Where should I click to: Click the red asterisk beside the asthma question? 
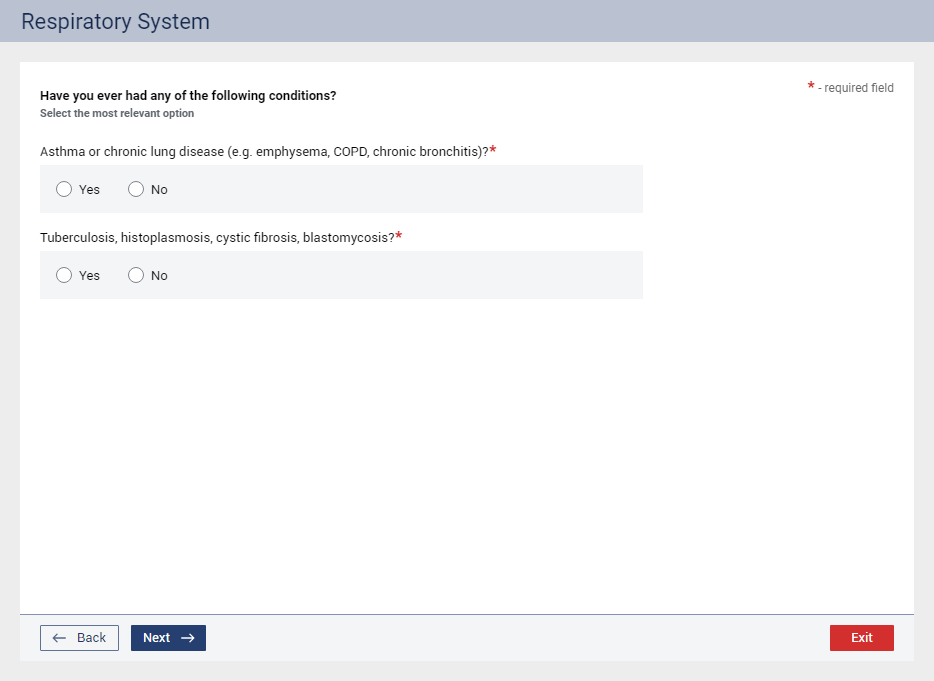pos(493,150)
